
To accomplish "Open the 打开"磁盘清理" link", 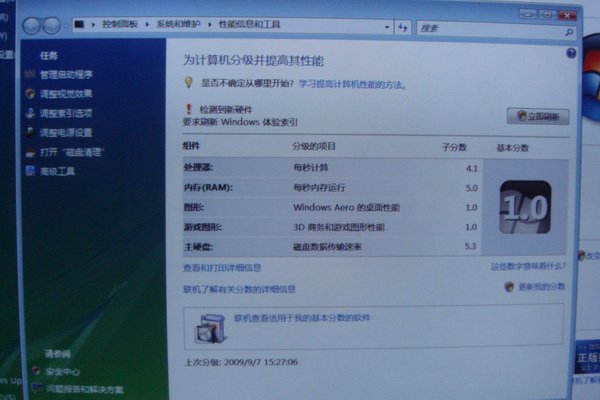I will (x=72, y=152).
